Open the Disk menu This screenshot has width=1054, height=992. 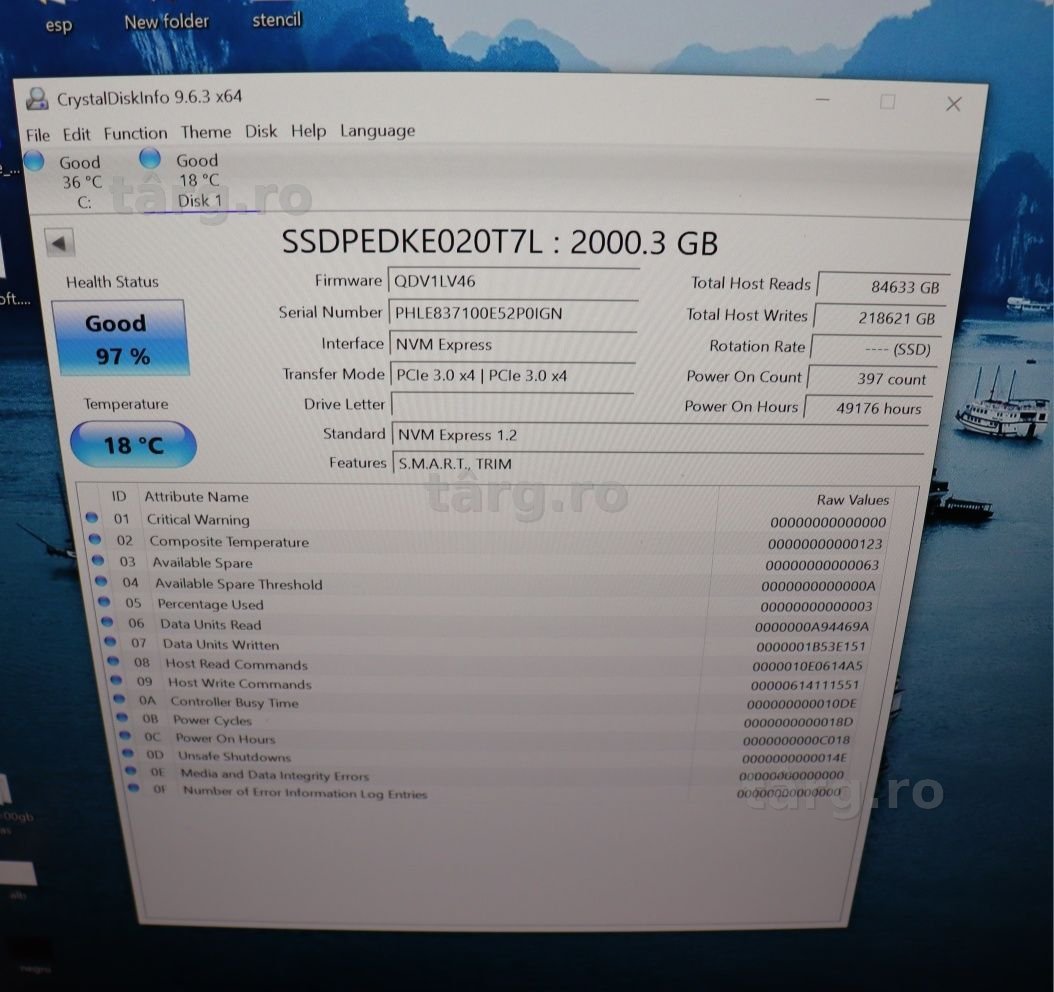click(x=261, y=131)
